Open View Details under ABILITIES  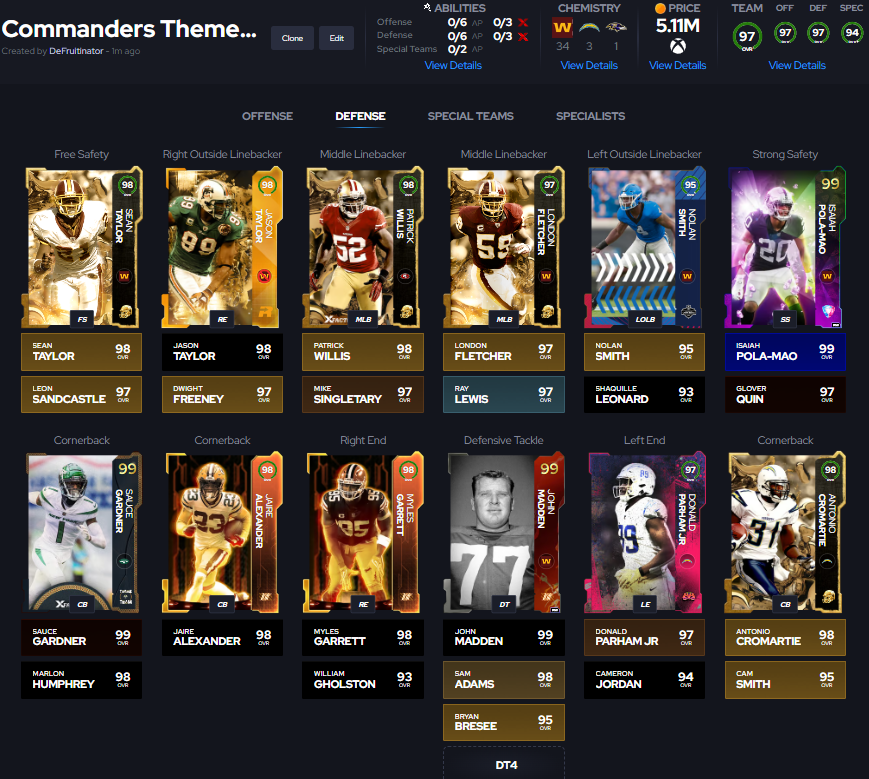453,64
